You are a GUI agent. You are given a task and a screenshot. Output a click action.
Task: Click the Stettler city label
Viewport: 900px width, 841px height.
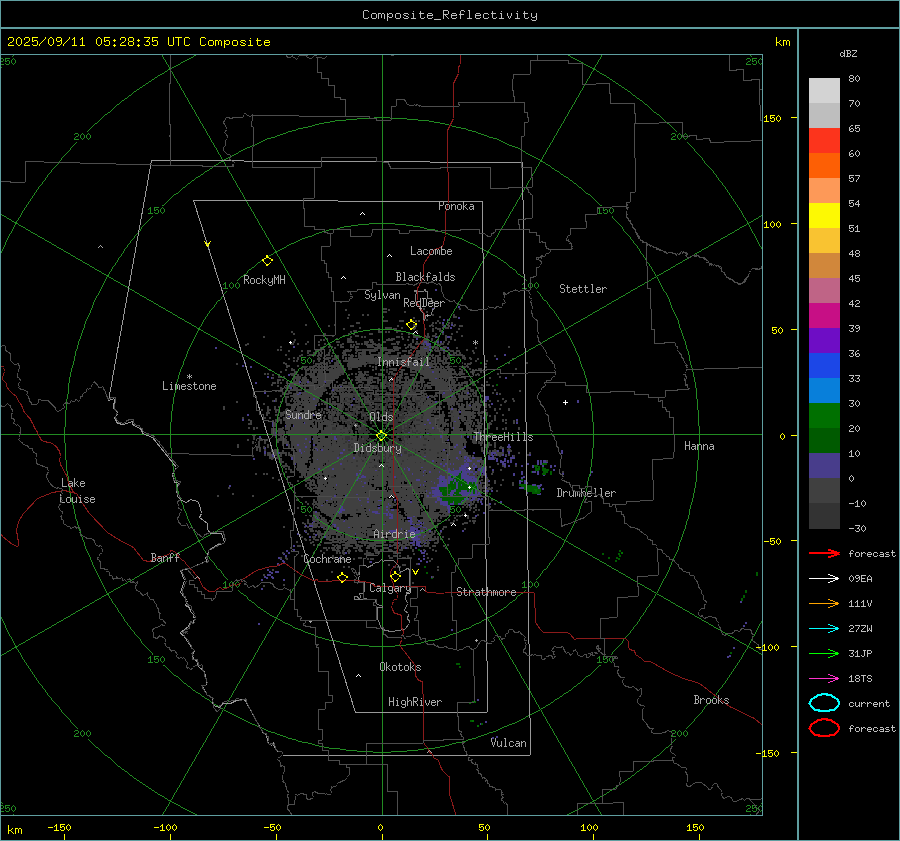tap(583, 289)
